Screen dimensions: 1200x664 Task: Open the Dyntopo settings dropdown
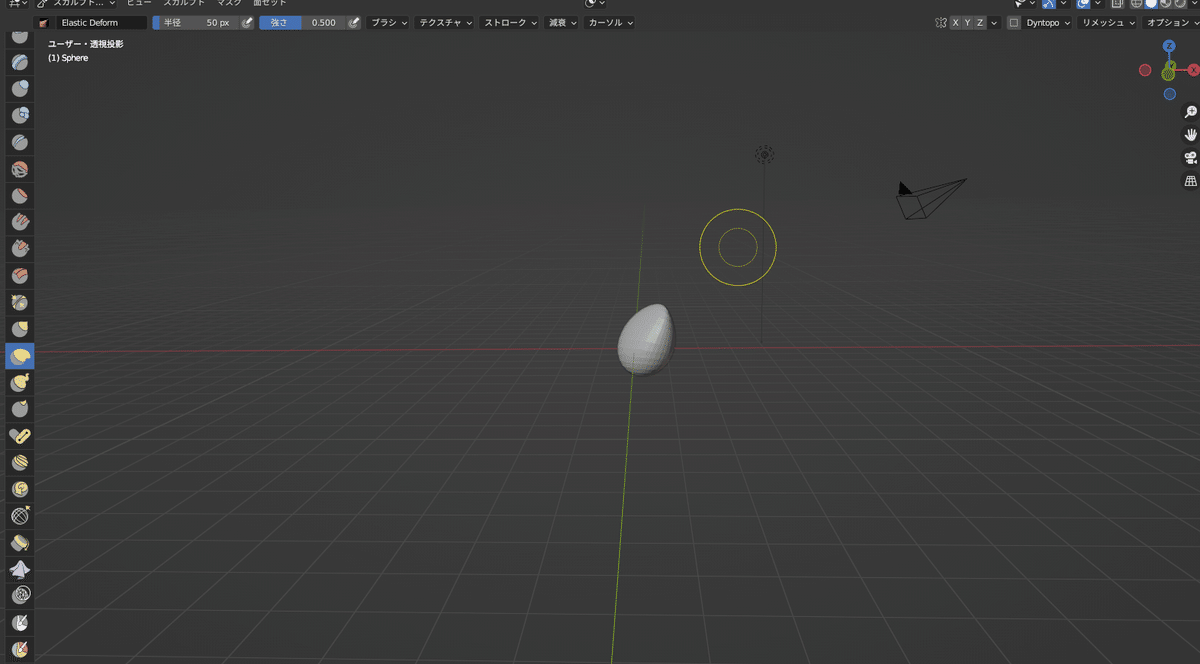[x=1048, y=22]
